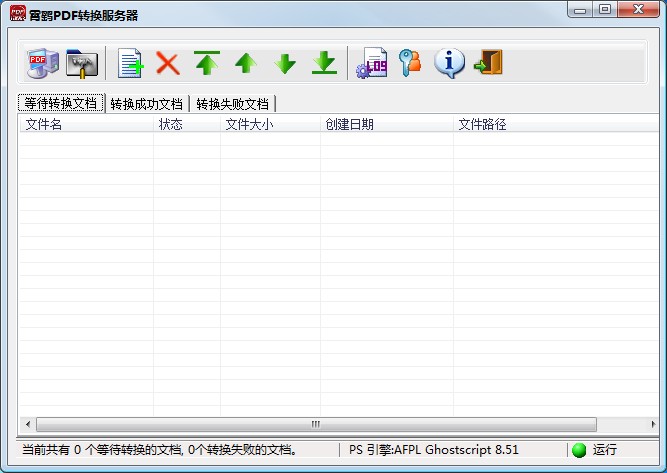
Task: Maximize the PDF conversion server window
Action: 605,10
